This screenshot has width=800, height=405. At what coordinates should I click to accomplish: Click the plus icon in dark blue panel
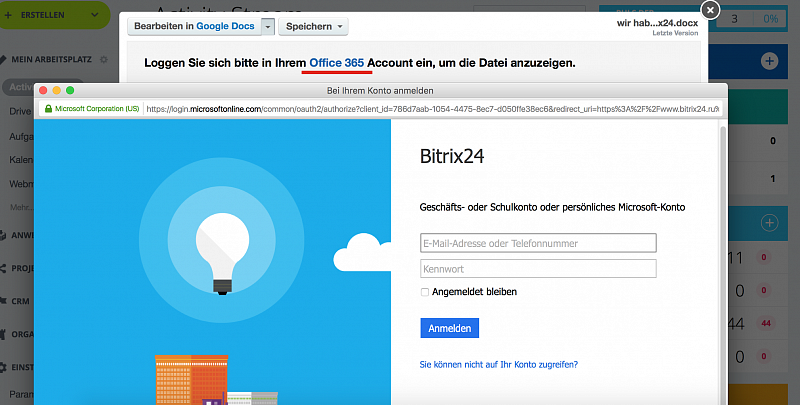tap(769, 61)
